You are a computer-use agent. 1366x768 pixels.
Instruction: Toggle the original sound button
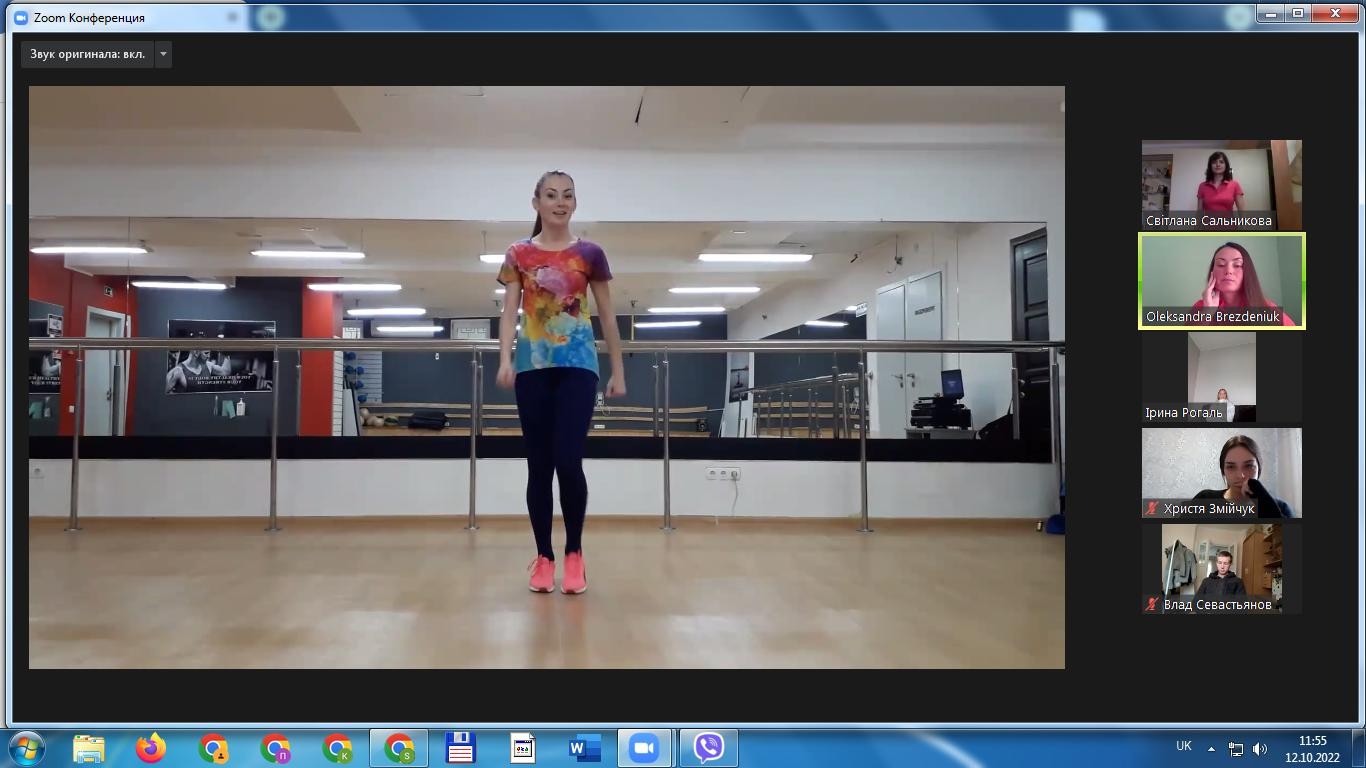pos(87,54)
